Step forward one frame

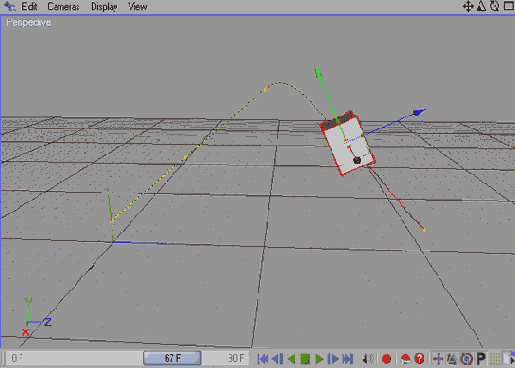(x=333, y=359)
